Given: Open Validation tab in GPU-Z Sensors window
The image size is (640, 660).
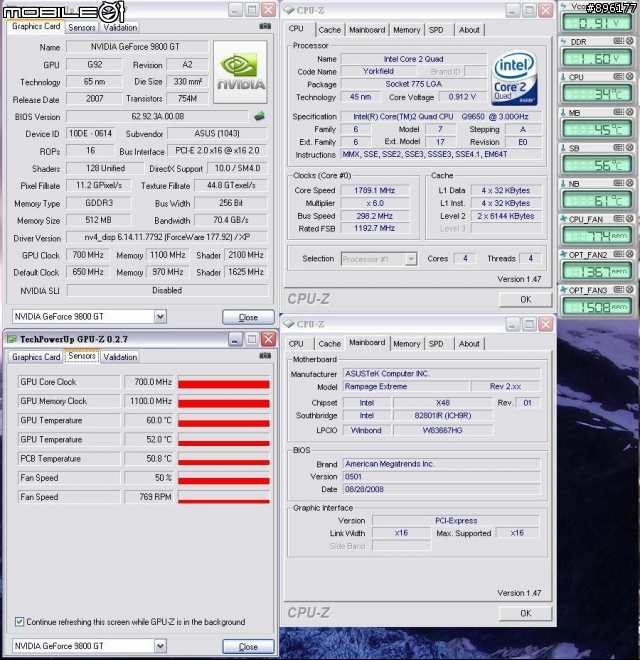Looking at the screenshot, I should tap(120, 357).
